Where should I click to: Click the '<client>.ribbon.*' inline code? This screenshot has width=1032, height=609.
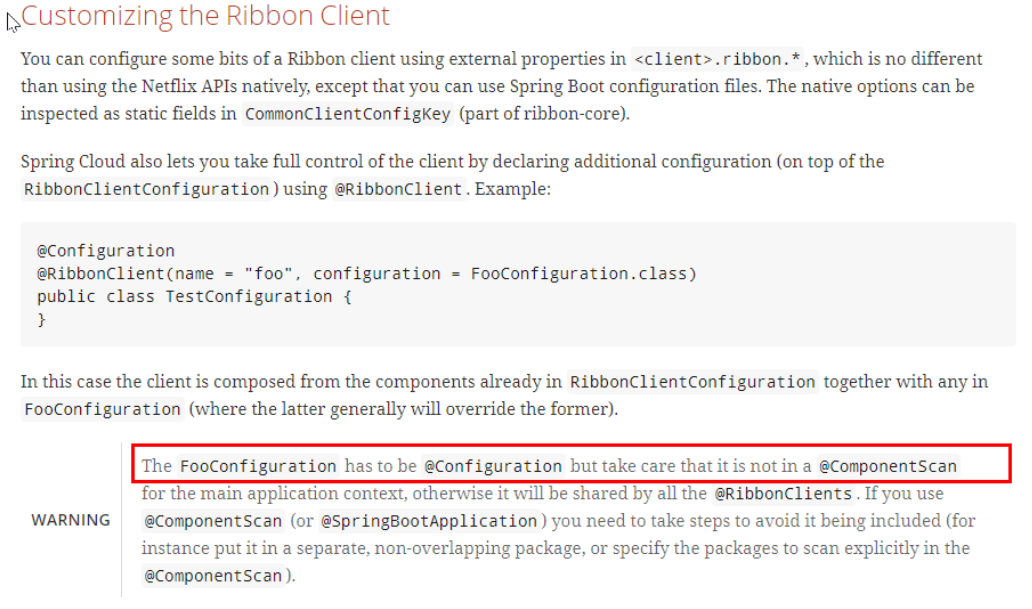(718, 59)
